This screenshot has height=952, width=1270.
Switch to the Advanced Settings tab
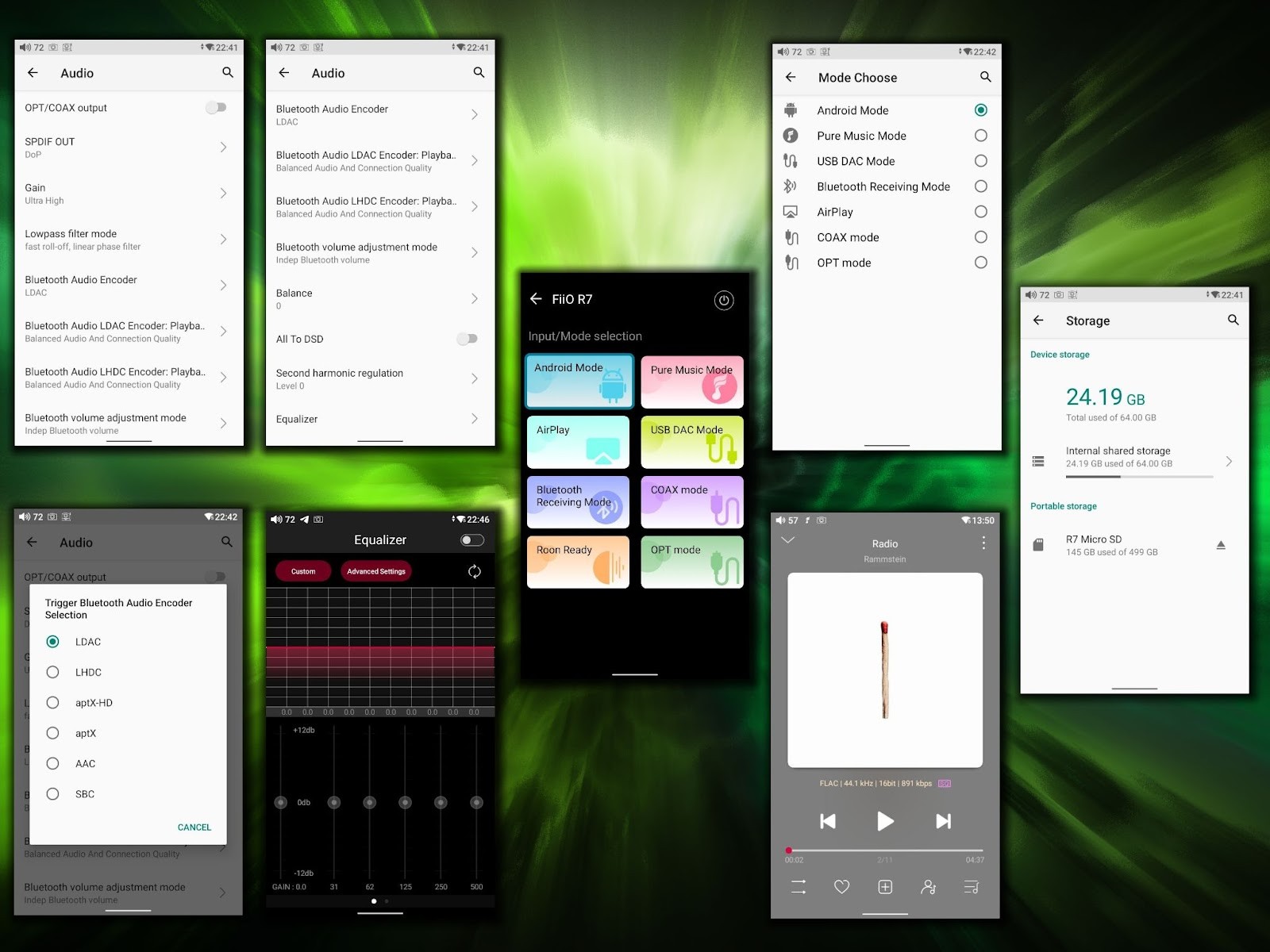375,570
